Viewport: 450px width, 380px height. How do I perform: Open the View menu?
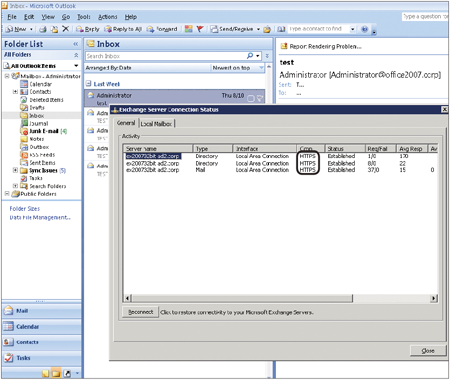click(x=48, y=17)
